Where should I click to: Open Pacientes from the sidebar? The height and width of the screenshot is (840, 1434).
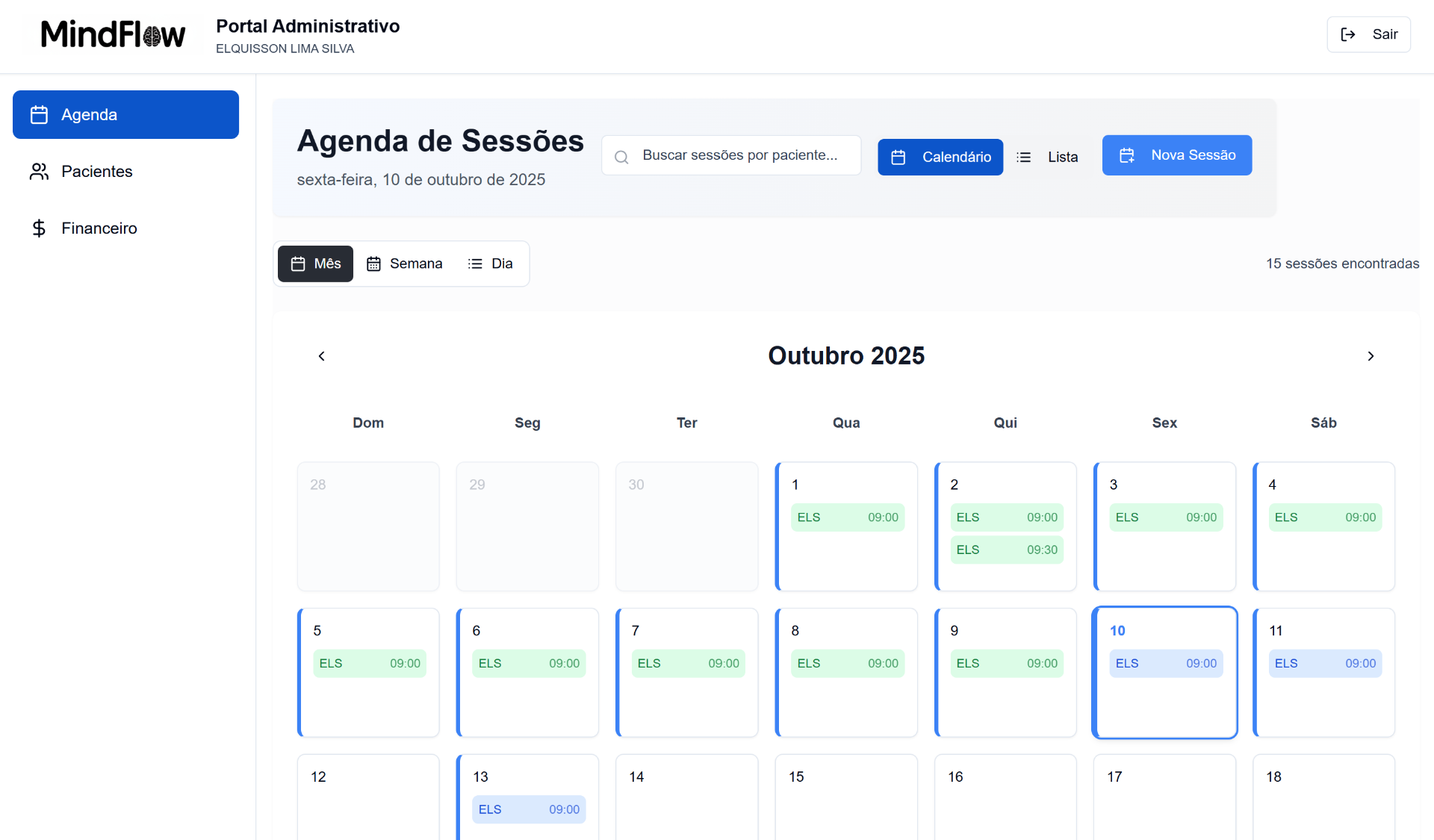pyautogui.click(x=96, y=172)
